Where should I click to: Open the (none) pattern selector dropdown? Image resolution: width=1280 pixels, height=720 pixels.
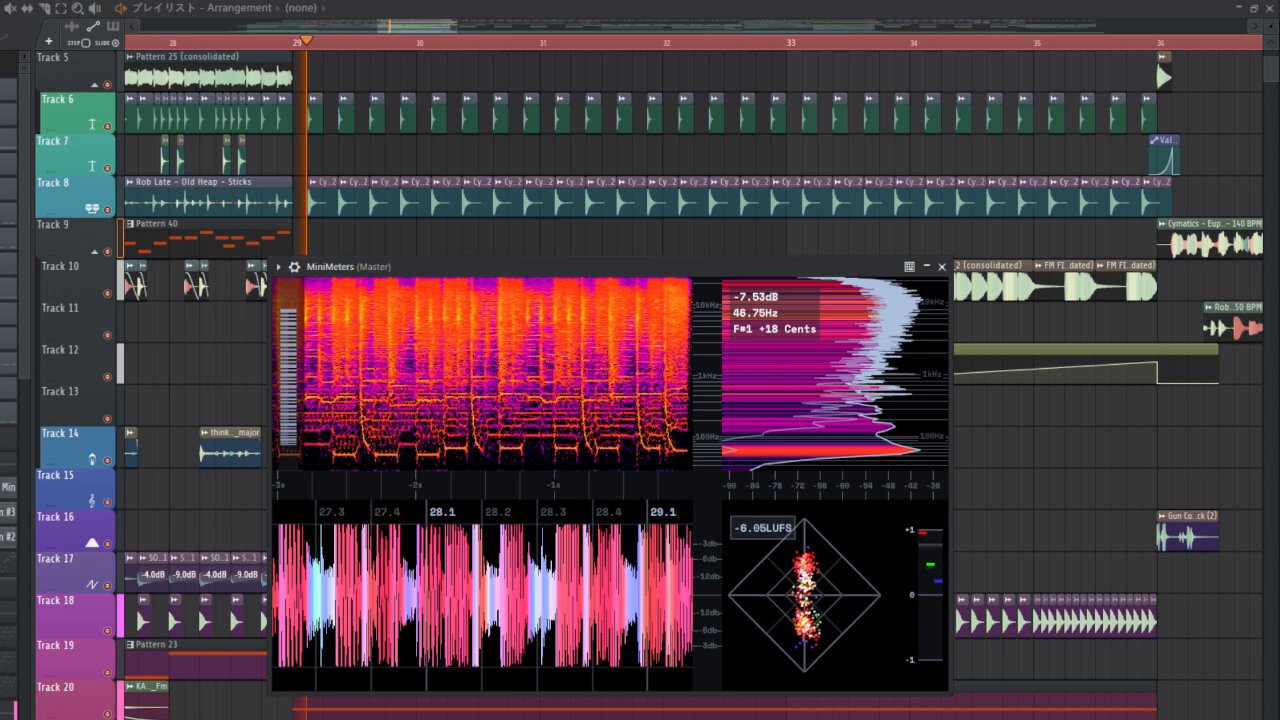click(300, 8)
